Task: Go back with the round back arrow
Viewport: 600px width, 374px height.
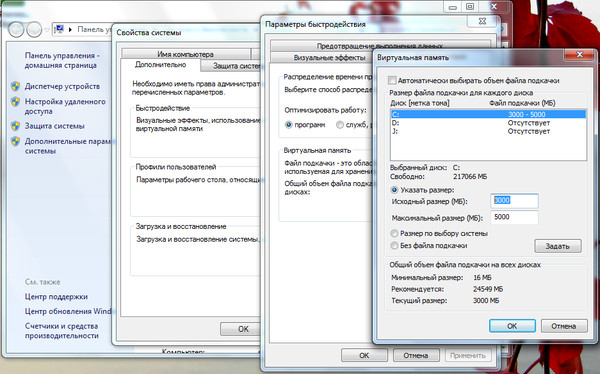Action: click(16, 29)
